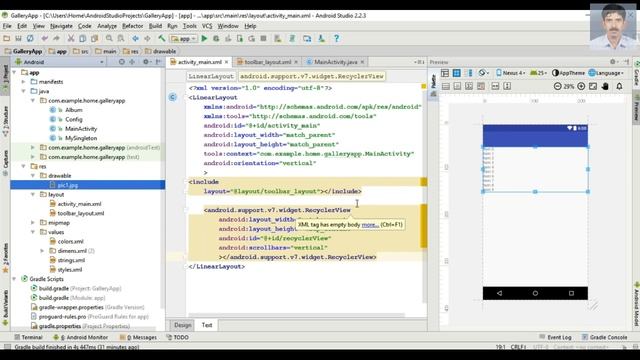Click the Redo arrow in the main toolbar
Screen dimensions: 640x360
[56, 38]
